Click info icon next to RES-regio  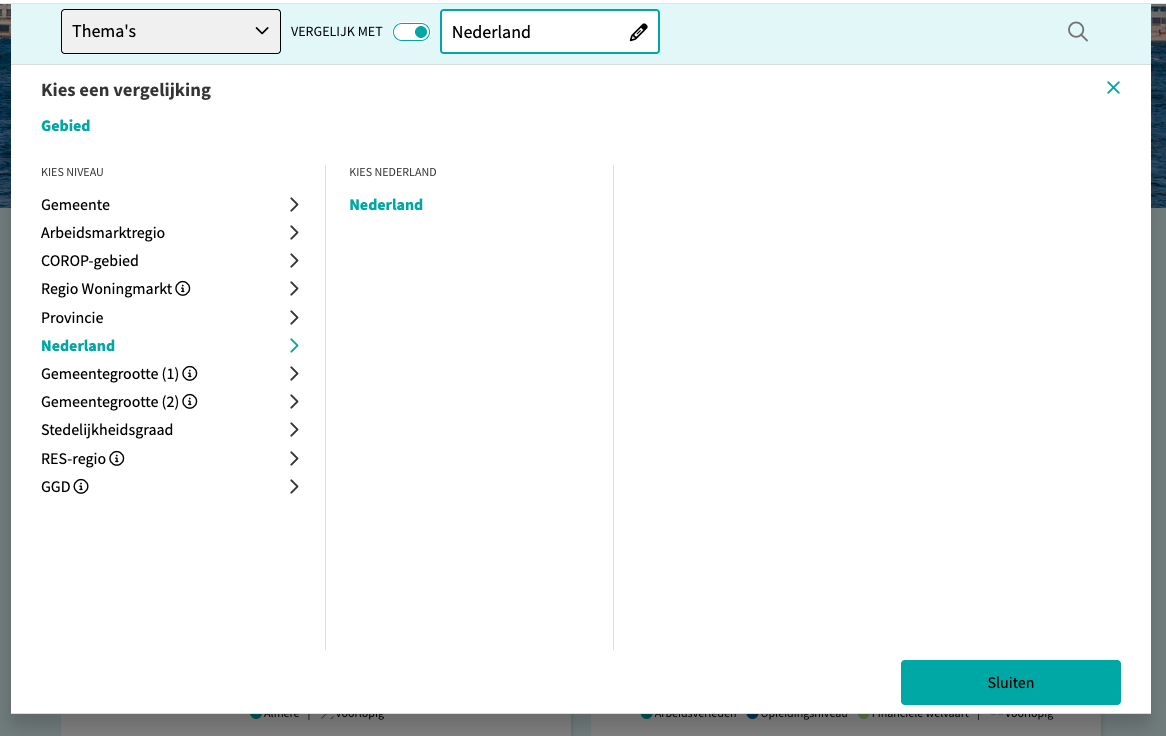pos(117,459)
